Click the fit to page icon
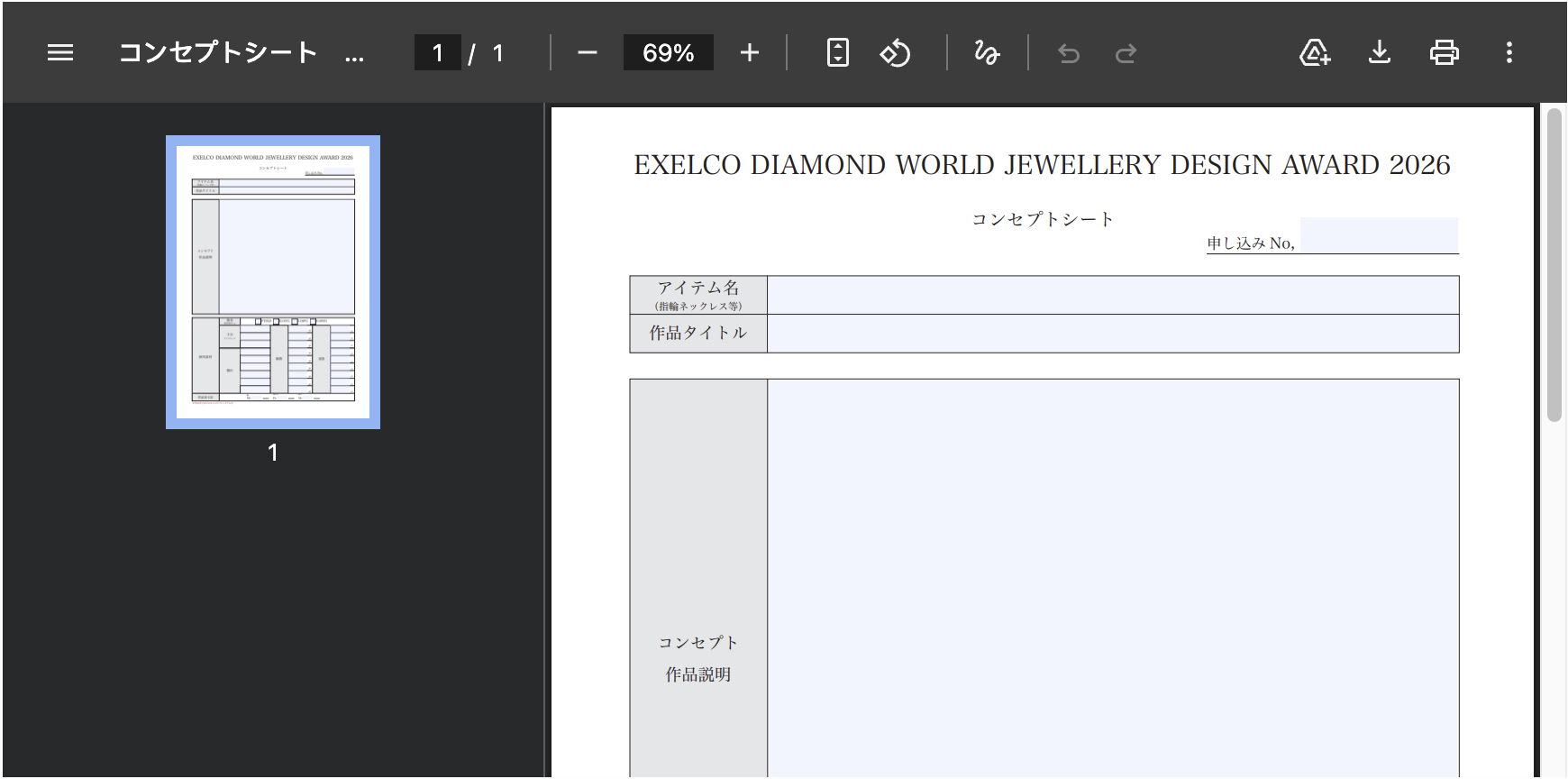This screenshot has height=779, width=1568. 838,53
